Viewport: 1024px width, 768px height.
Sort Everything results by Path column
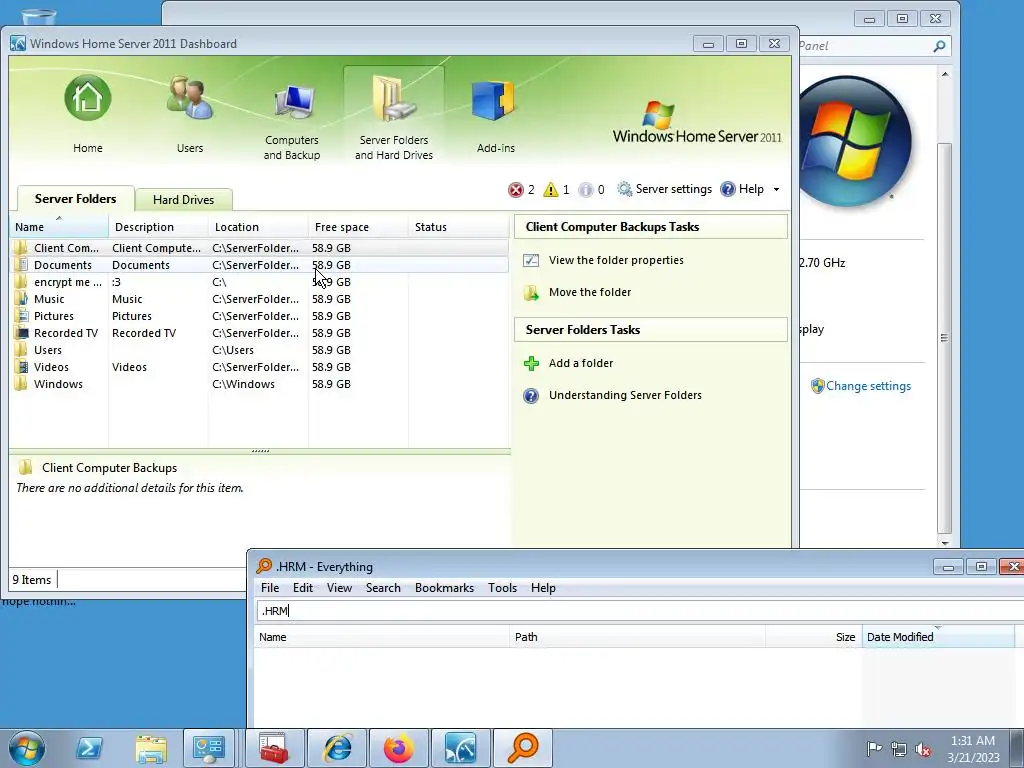click(x=637, y=637)
